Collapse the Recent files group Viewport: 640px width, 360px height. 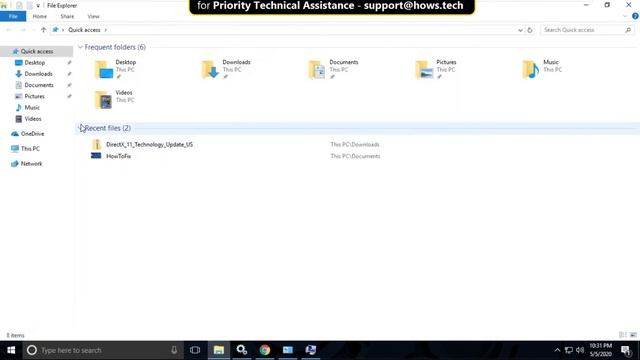(x=80, y=128)
